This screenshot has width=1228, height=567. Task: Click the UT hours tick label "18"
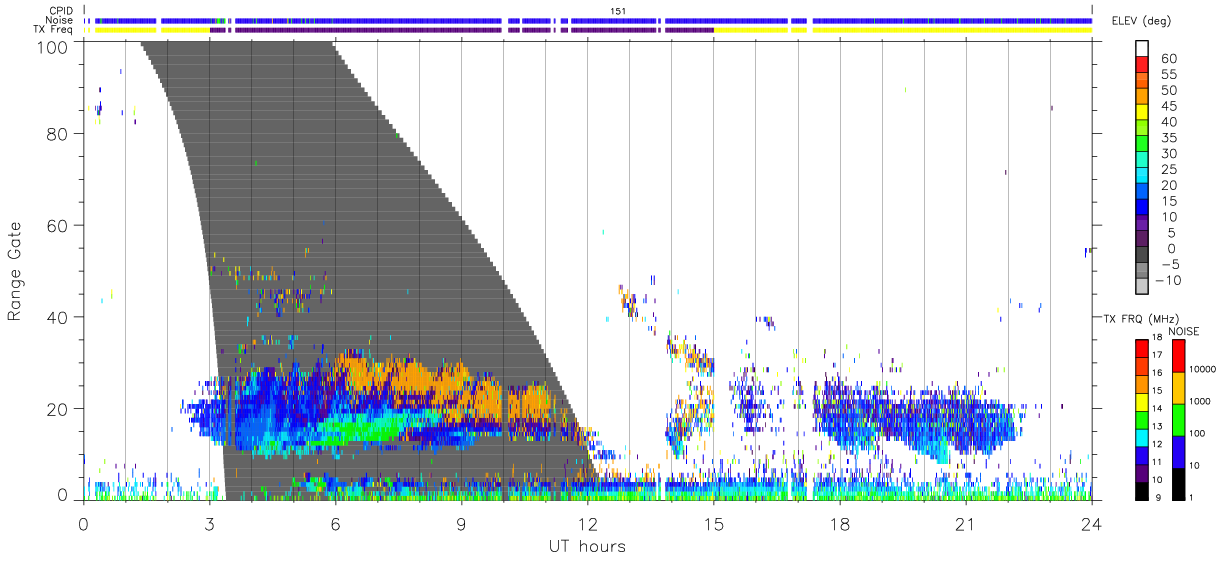[839, 523]
